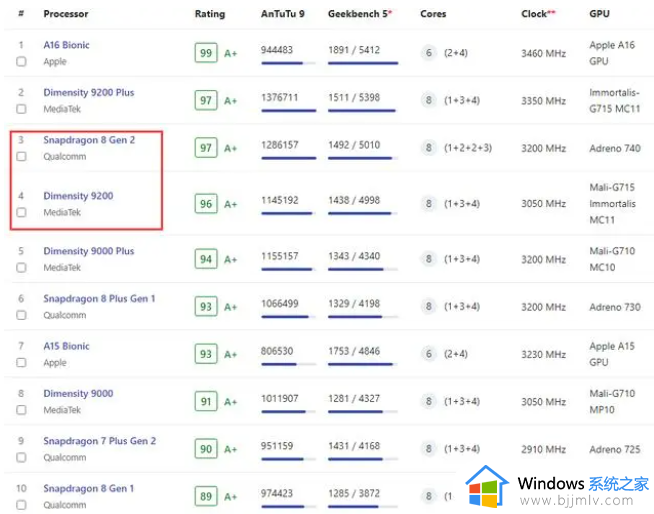Select Geekbench score 1891 / 5412
Viewport: 654px width, 514px height.
[x=354, y=50]
